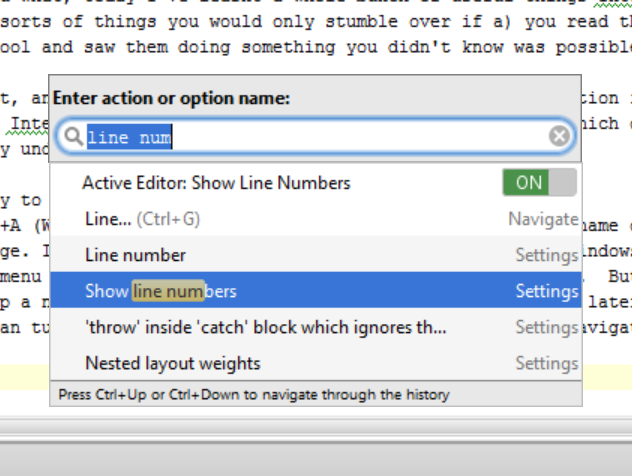Viewport: 632px width, 476px height.
Task: Clear the search field with the X icon
Action: pyautogui.click(x=559, y=136)
